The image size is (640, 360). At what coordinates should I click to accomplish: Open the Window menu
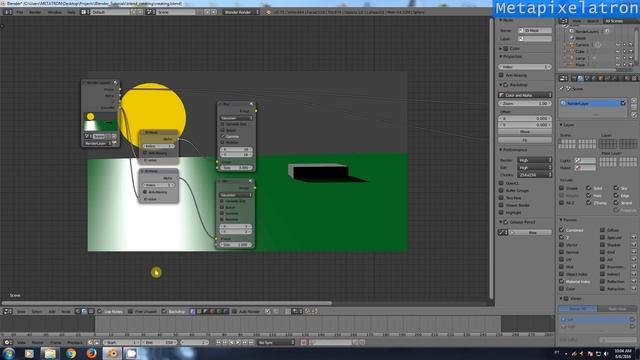point(54,12)
